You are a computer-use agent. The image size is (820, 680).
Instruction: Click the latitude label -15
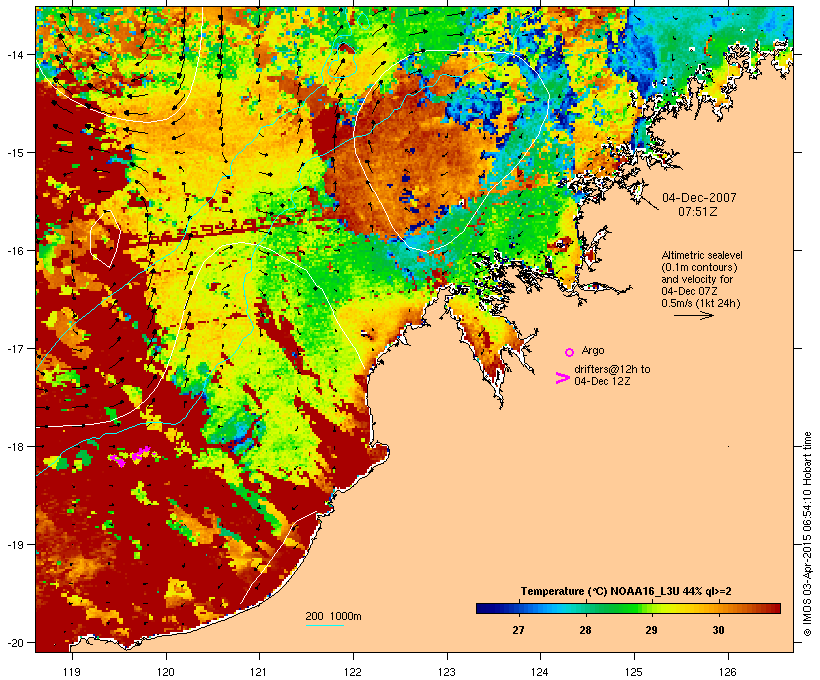pos(14,153)
